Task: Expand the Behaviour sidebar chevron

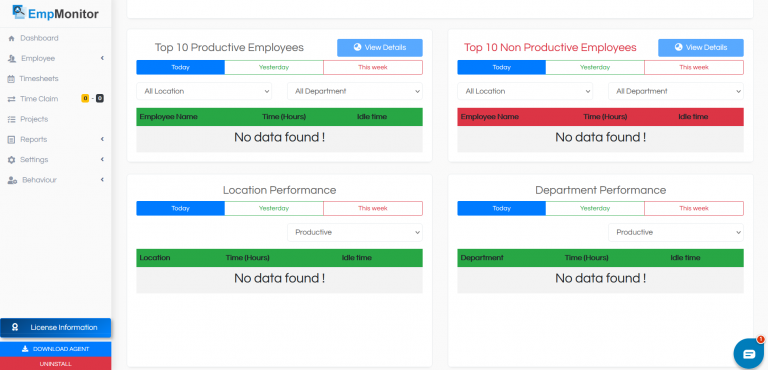Action: tap(102, 180)
